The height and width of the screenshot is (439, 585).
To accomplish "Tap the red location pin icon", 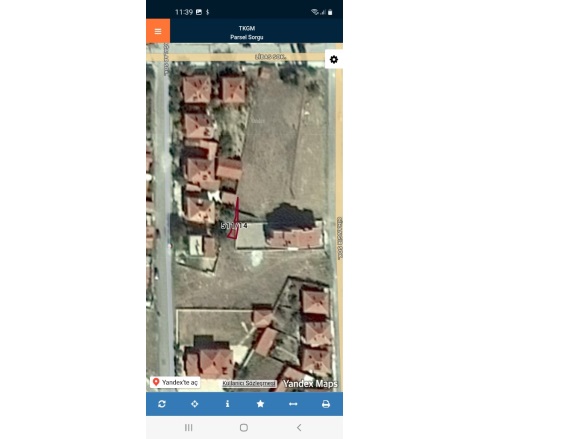I will coord(156,382).
